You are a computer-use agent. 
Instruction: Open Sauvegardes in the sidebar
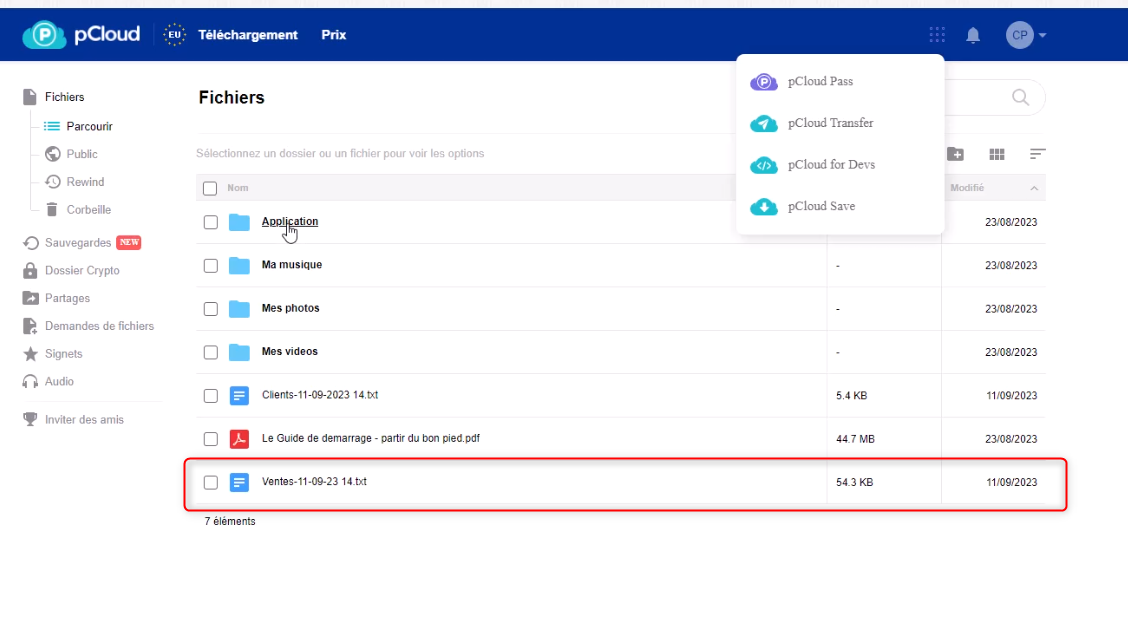[78, 242]
